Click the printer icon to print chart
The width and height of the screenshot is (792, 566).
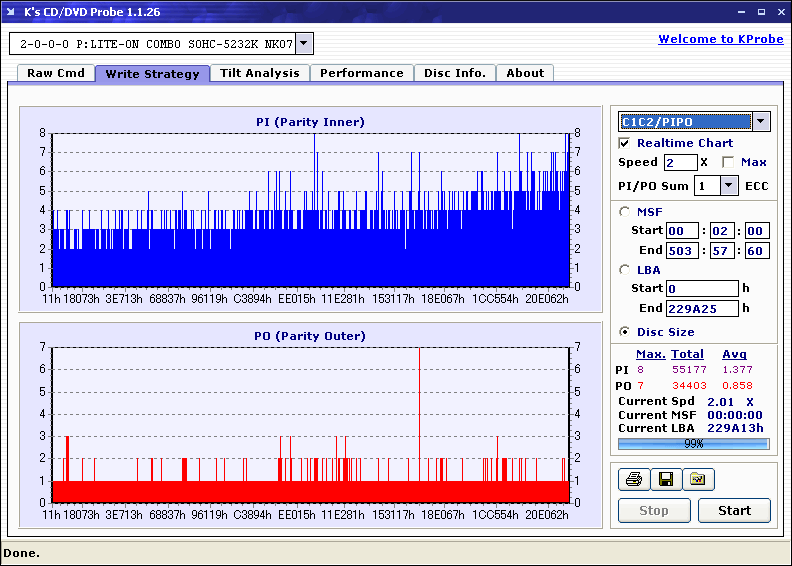coord(633,480)
